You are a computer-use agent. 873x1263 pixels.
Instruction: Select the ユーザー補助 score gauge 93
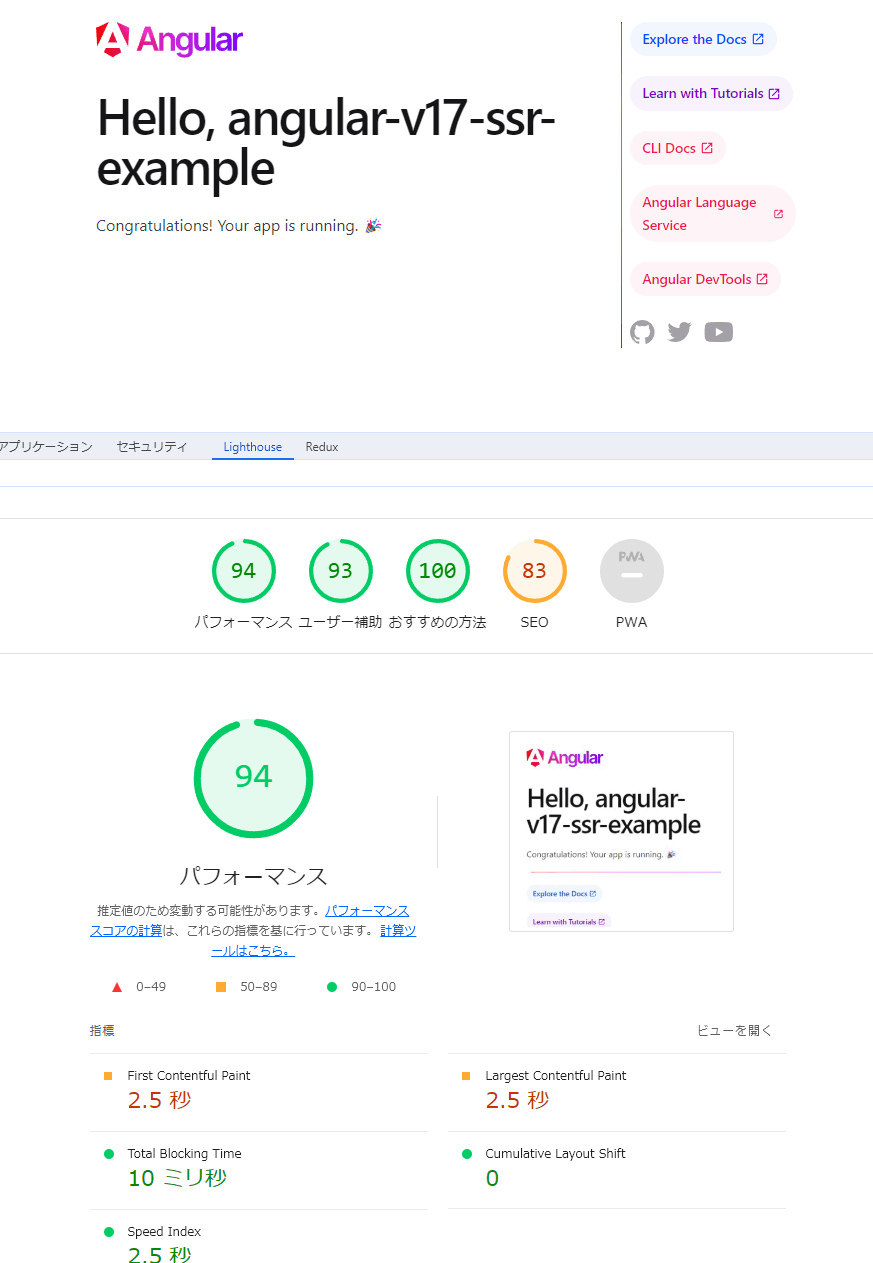pyautogui.click(x=341, y=571)
